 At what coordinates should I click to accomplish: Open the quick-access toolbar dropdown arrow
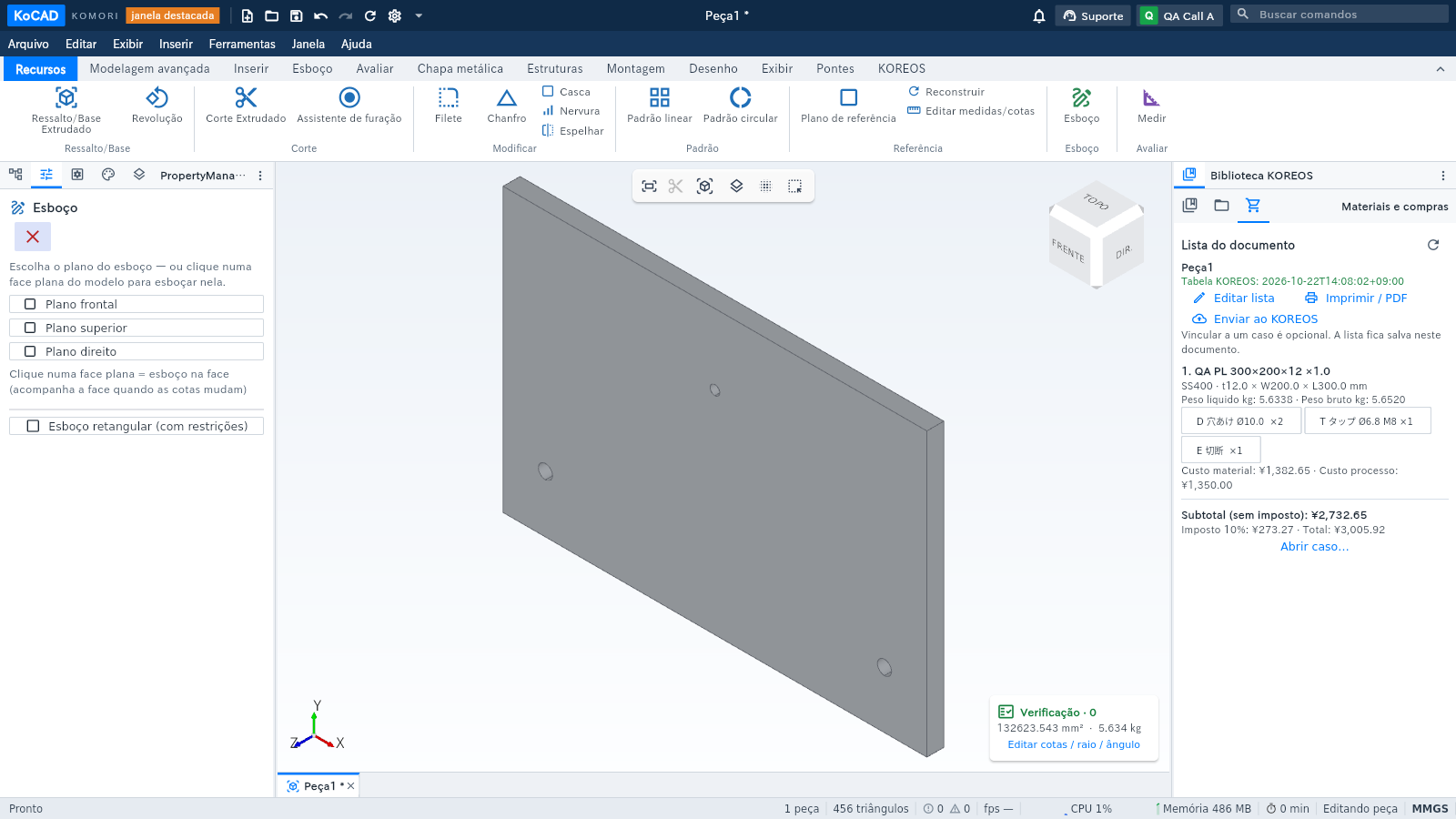pos(419,15)
